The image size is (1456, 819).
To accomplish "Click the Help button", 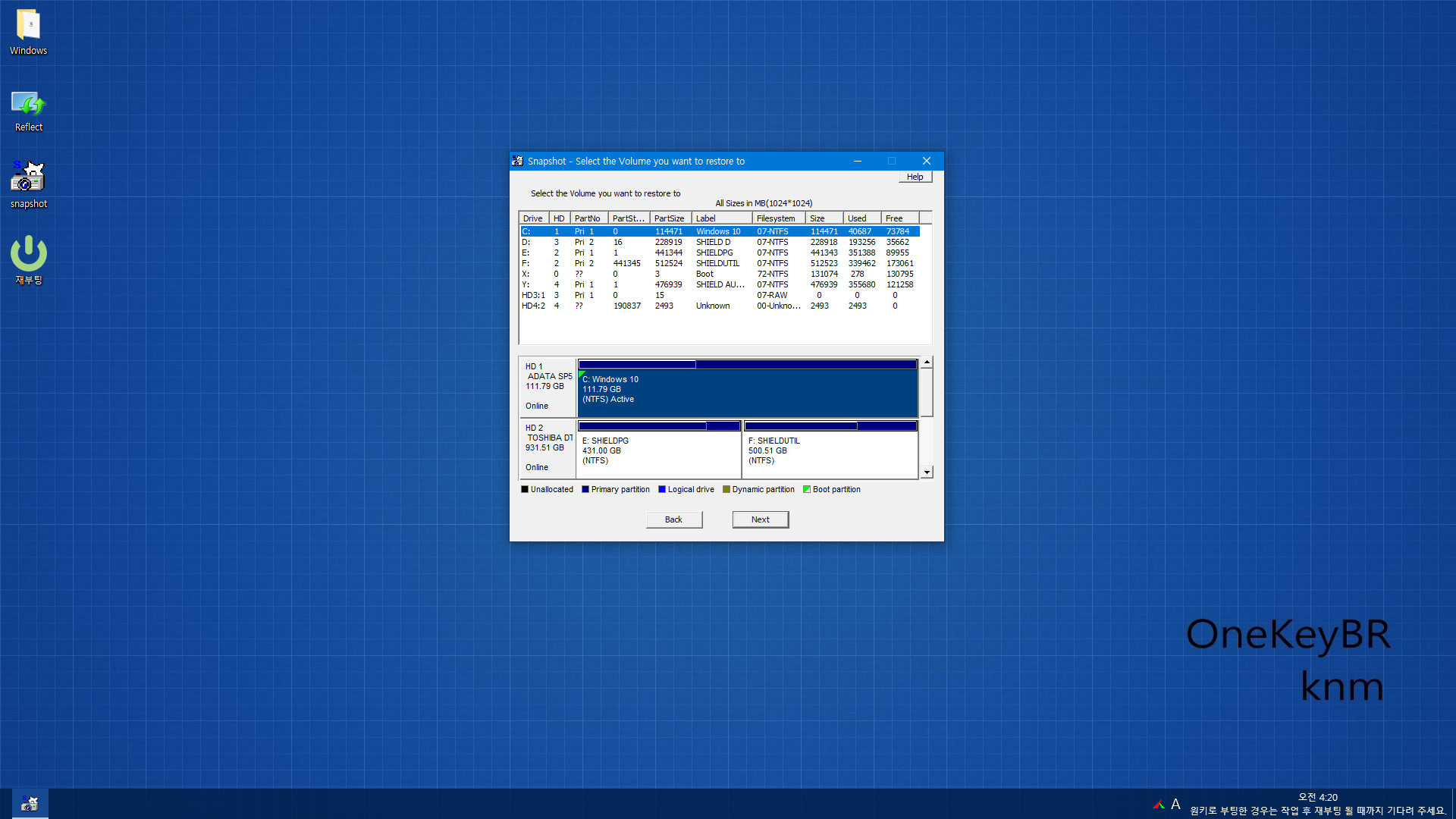I will point(915,177).
